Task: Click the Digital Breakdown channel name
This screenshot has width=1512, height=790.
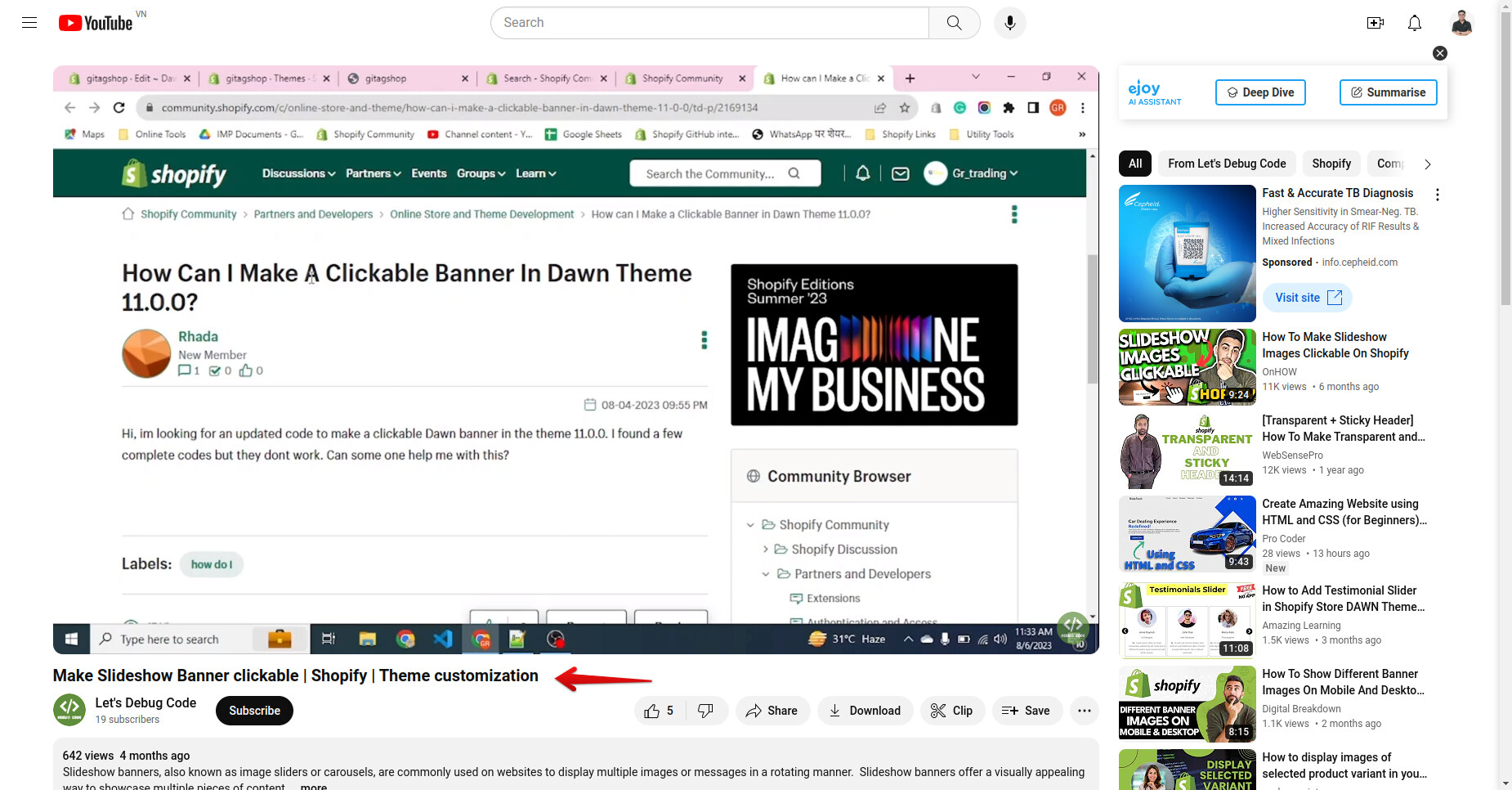Action: 1301,709
